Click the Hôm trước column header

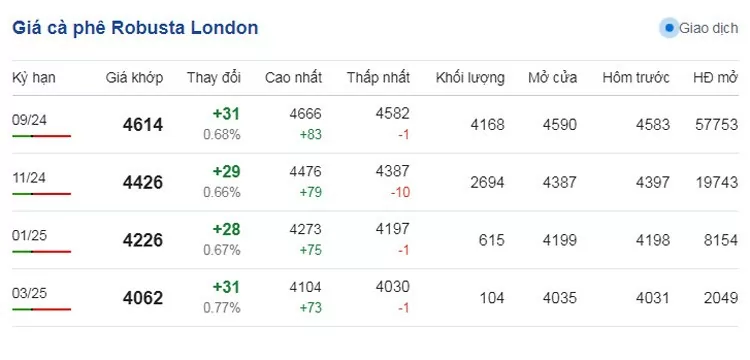tap(636, 77)
